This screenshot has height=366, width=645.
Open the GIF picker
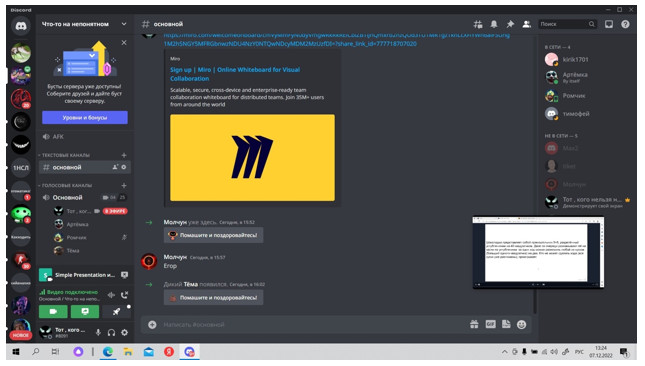[x=490, y=324]
